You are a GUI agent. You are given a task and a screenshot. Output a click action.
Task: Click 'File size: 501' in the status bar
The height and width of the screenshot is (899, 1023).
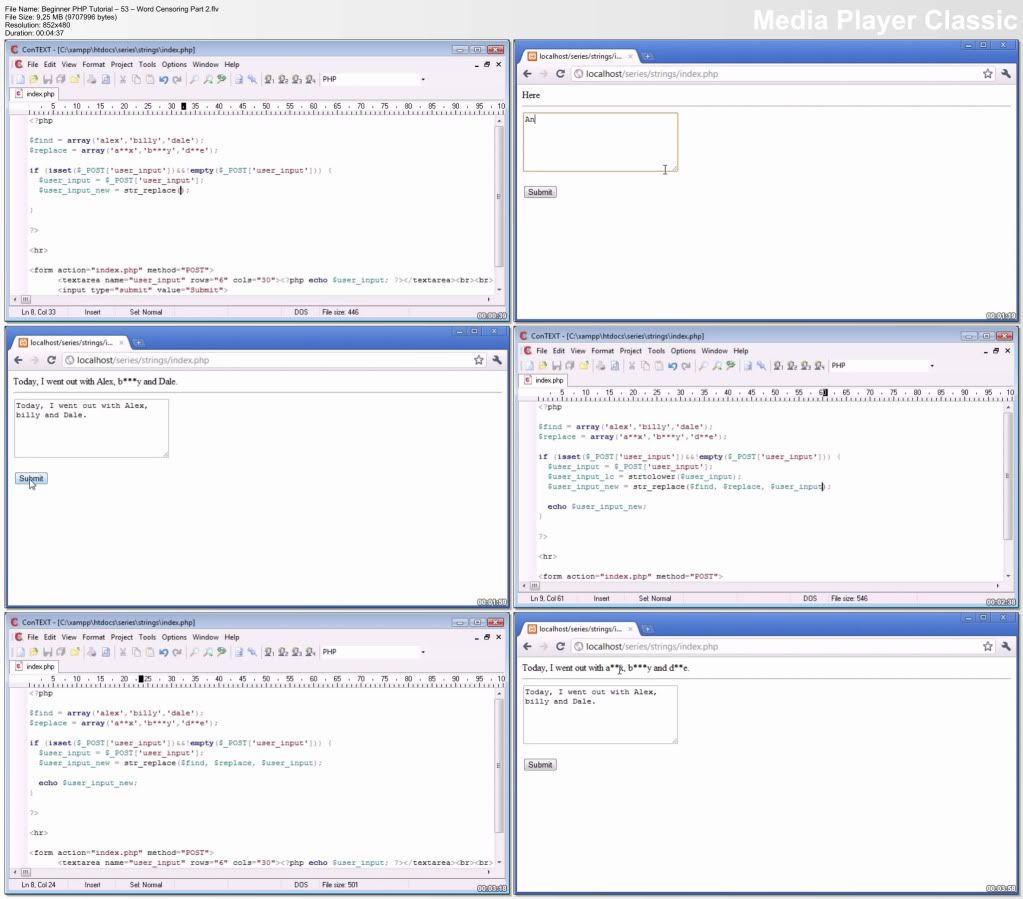point(341,885)
